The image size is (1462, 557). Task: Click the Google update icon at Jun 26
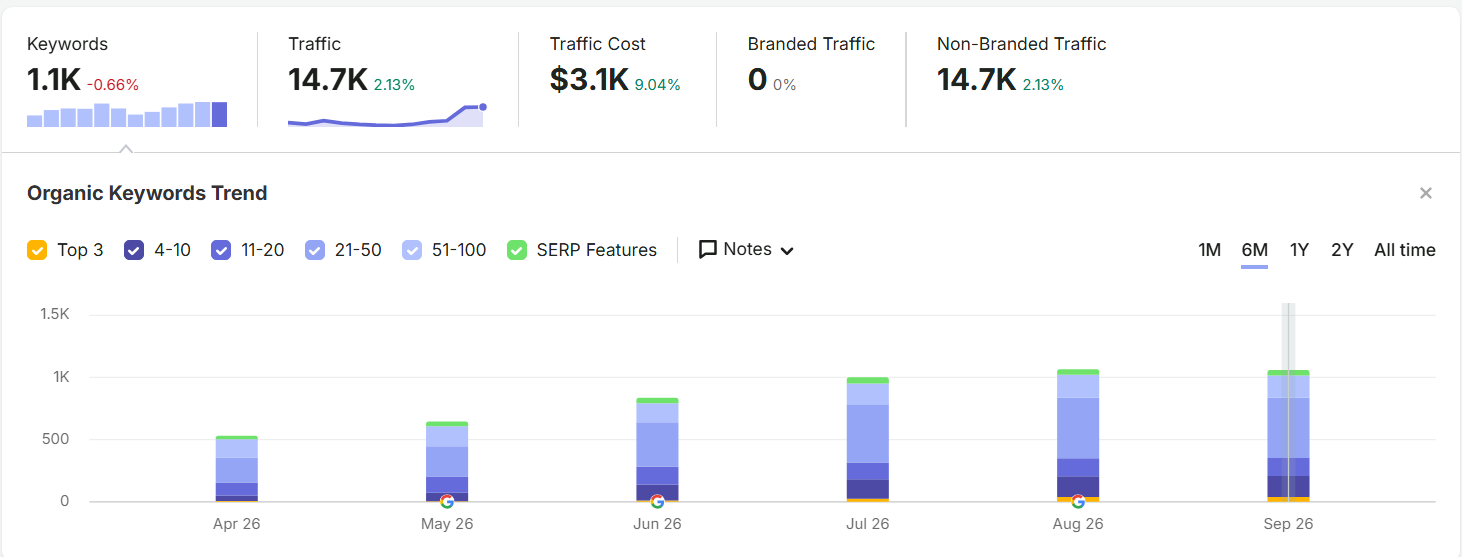pyautogui.click(x=657, y=502)
